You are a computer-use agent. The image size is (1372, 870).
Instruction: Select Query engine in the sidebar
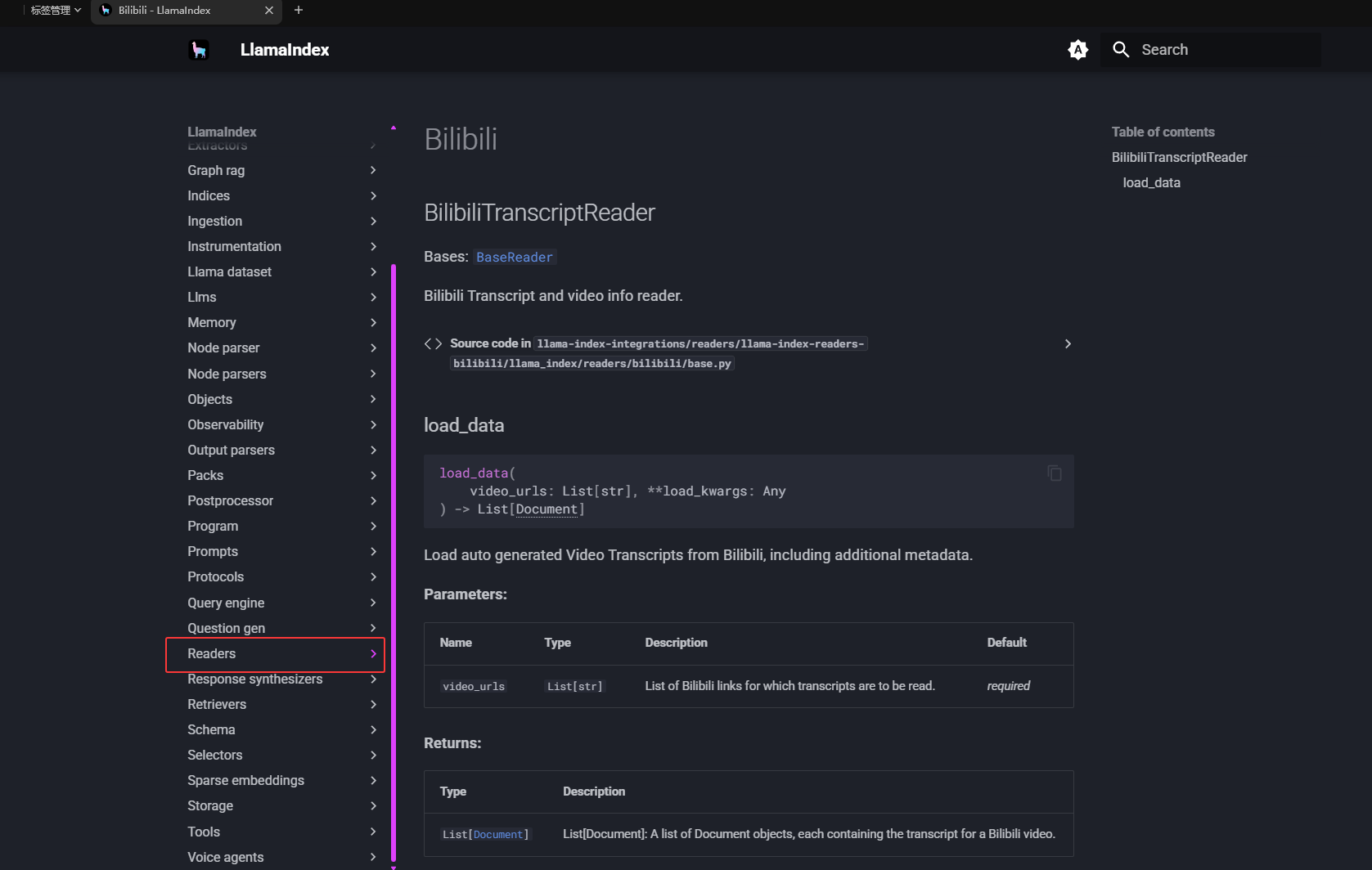(x=226, y=603)
